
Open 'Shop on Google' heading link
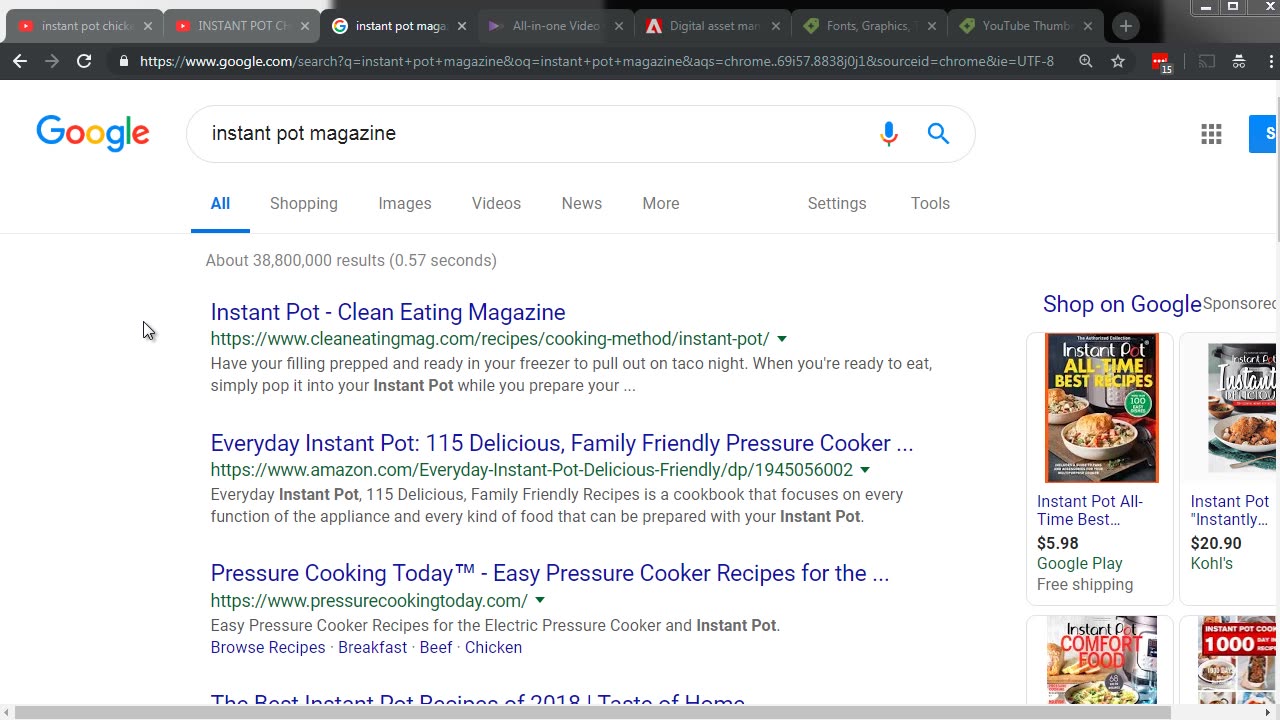coord(1122,304)
